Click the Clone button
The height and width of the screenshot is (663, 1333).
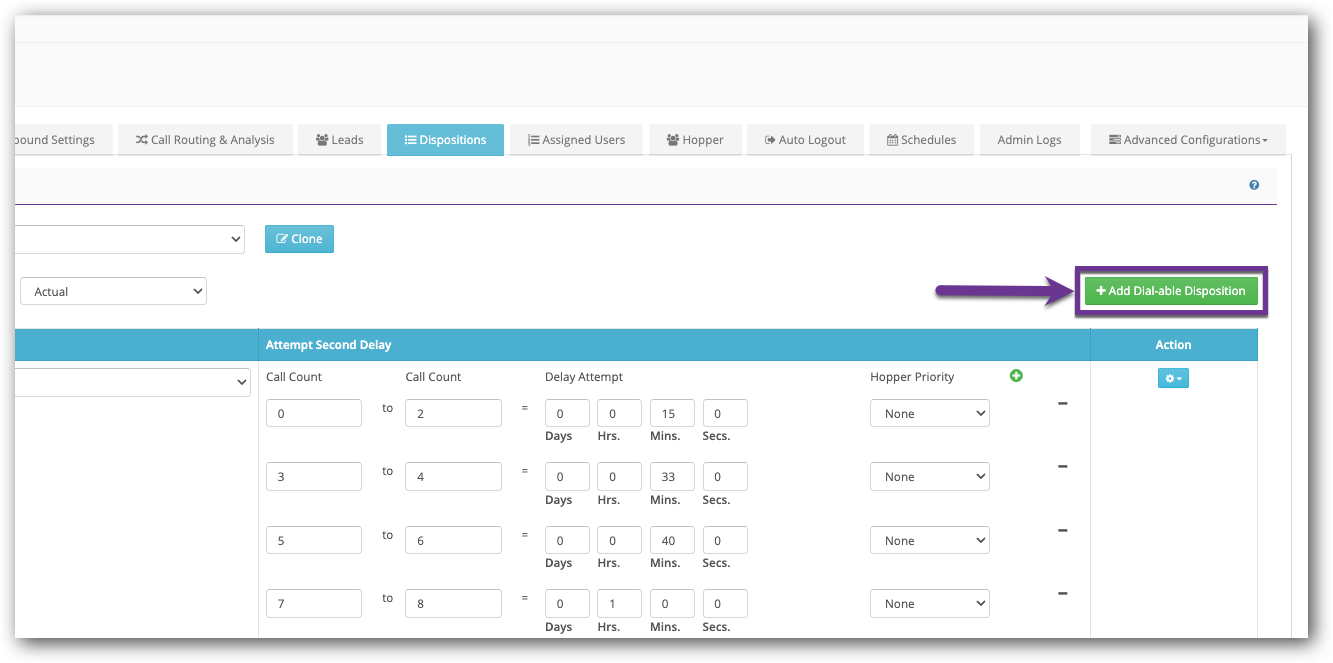[299, 239]
